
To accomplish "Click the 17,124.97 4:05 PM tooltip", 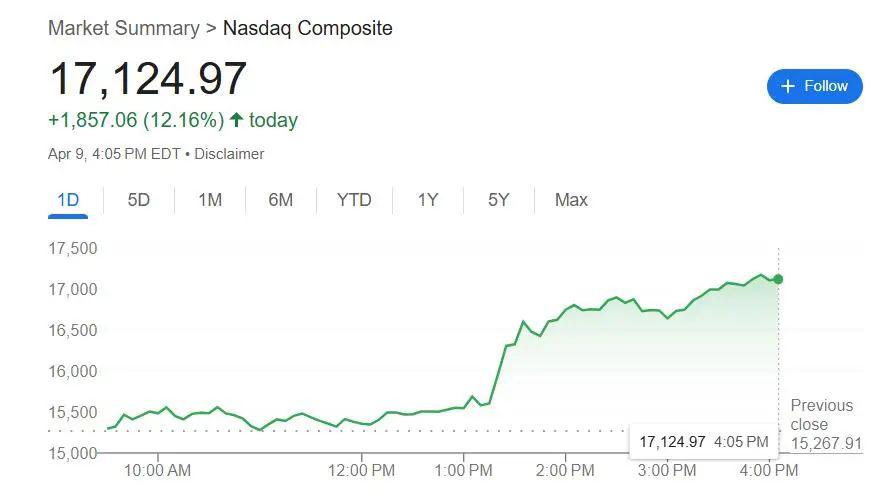I will 703,441.
